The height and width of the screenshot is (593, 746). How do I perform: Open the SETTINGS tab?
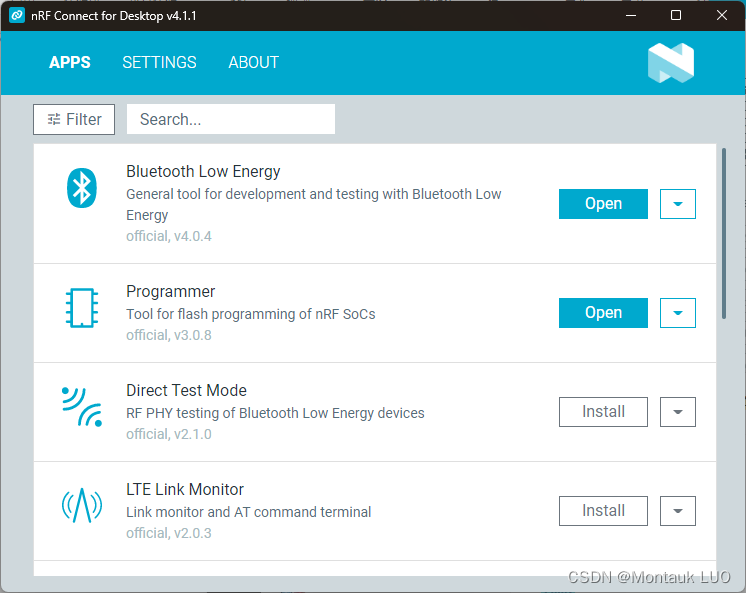pyautogui.click(x=159, y=62)
